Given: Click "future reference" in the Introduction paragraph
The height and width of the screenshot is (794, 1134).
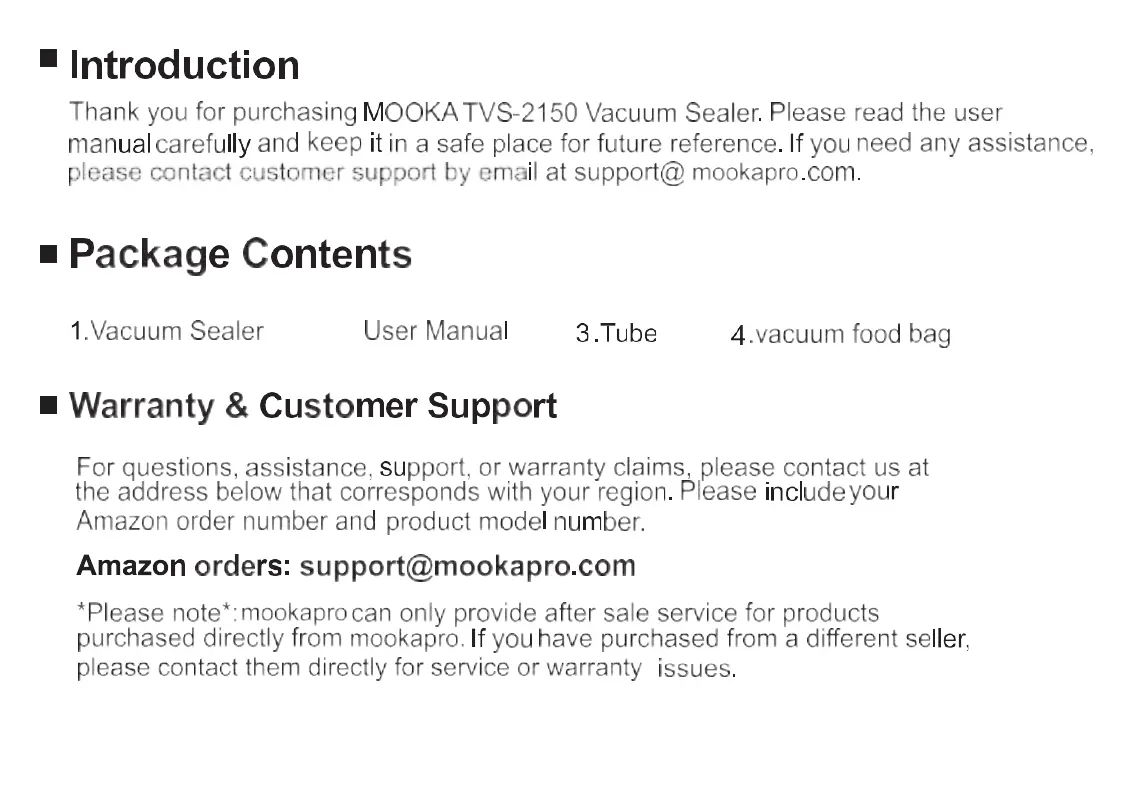Looking at the screenshot, I should (704, 143).
